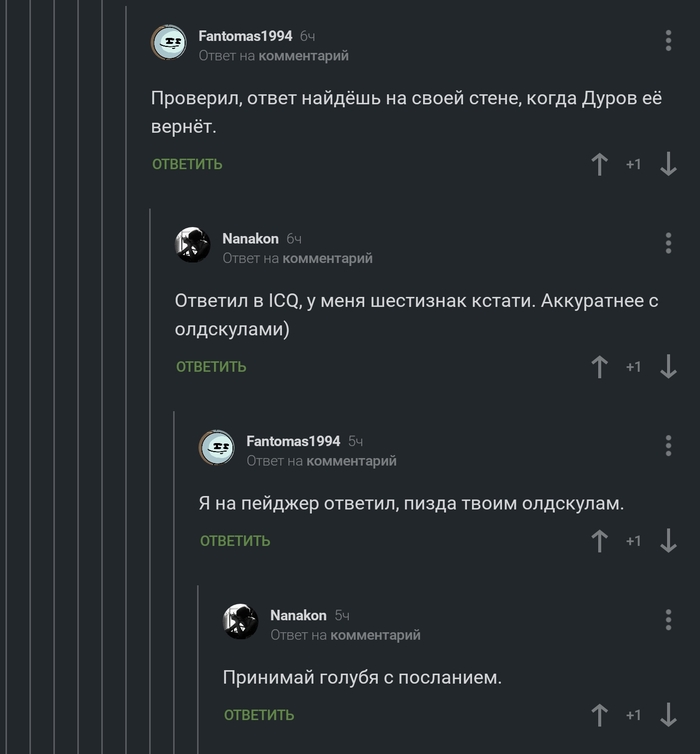This screenshot has width=700, height=754.
Task: Reply to the pager comment
Action: click(x=235, y=541)
